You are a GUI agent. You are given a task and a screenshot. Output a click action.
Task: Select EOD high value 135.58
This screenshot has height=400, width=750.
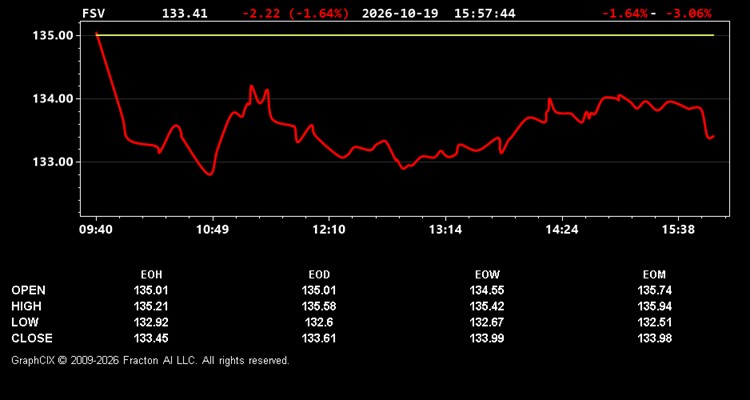[x=319, y=306]
